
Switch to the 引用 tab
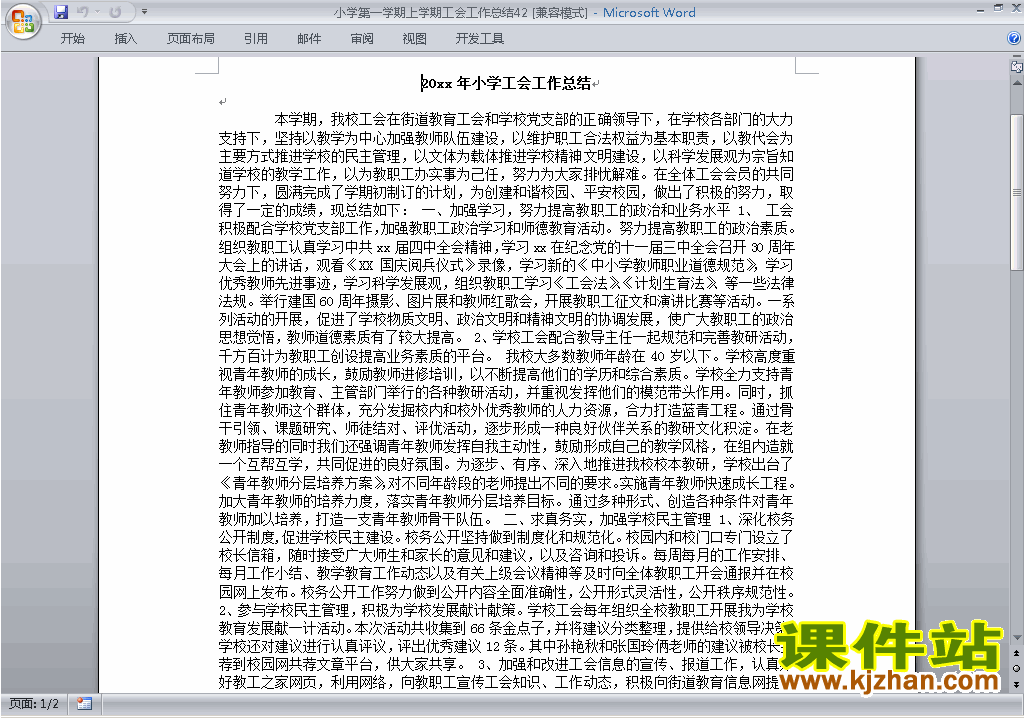click(x=256, y=39)
